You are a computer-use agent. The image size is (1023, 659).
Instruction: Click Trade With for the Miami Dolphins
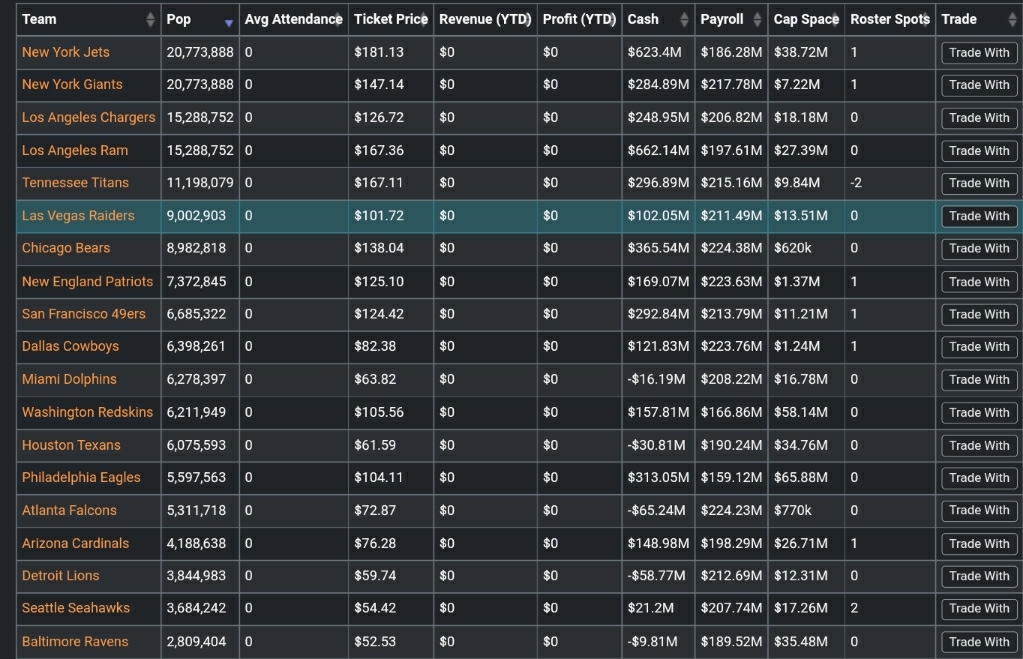click(979, 380)
